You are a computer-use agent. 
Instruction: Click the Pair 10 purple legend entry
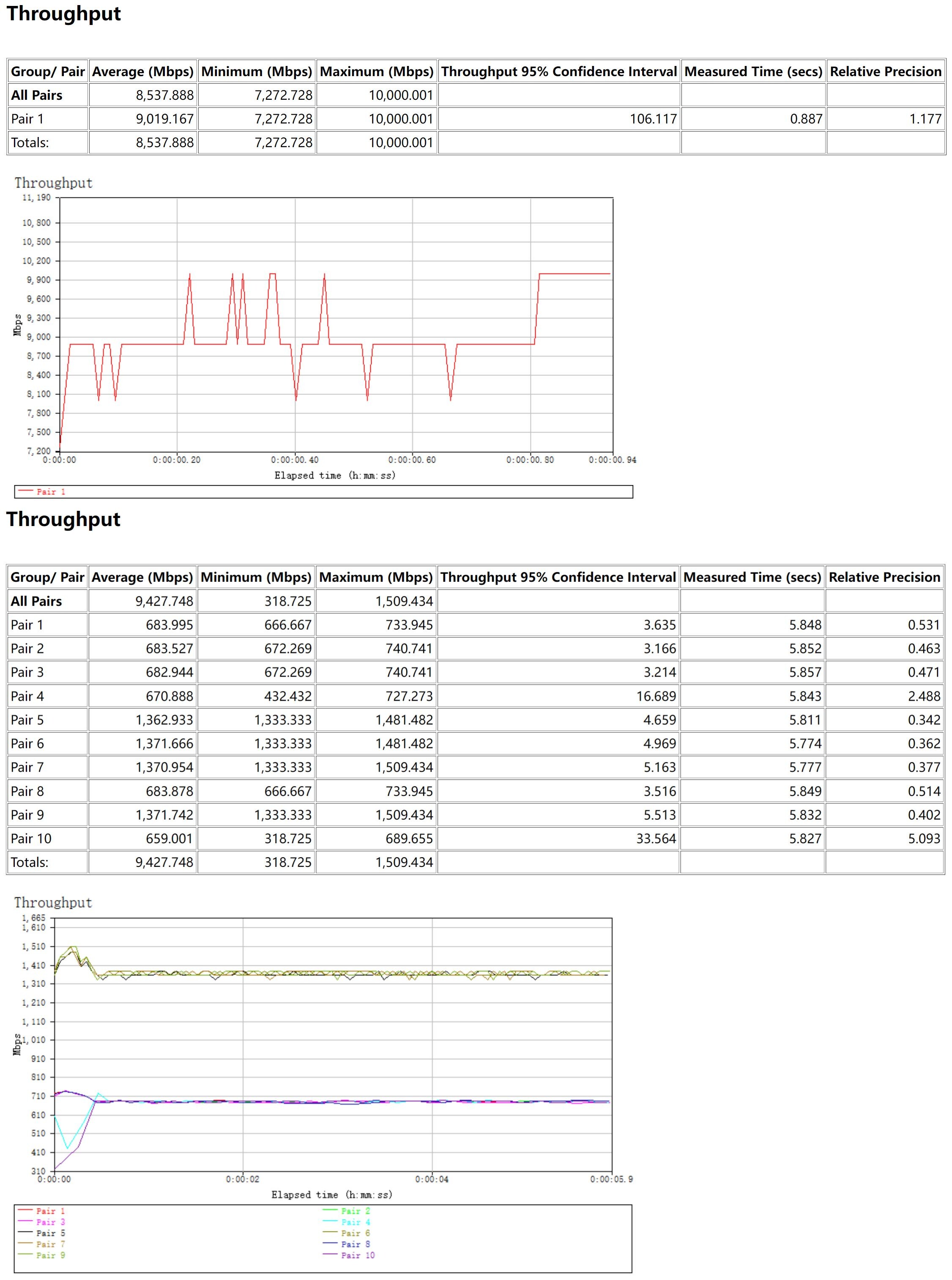(357, 1255)
